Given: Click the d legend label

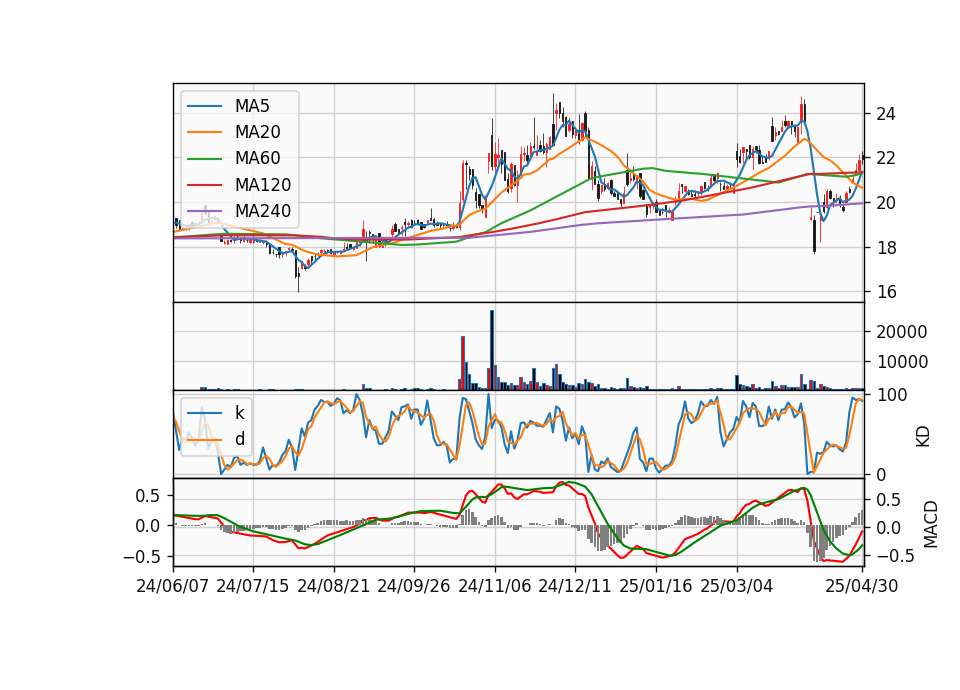Looking at the screenshot, I should 239,439.
